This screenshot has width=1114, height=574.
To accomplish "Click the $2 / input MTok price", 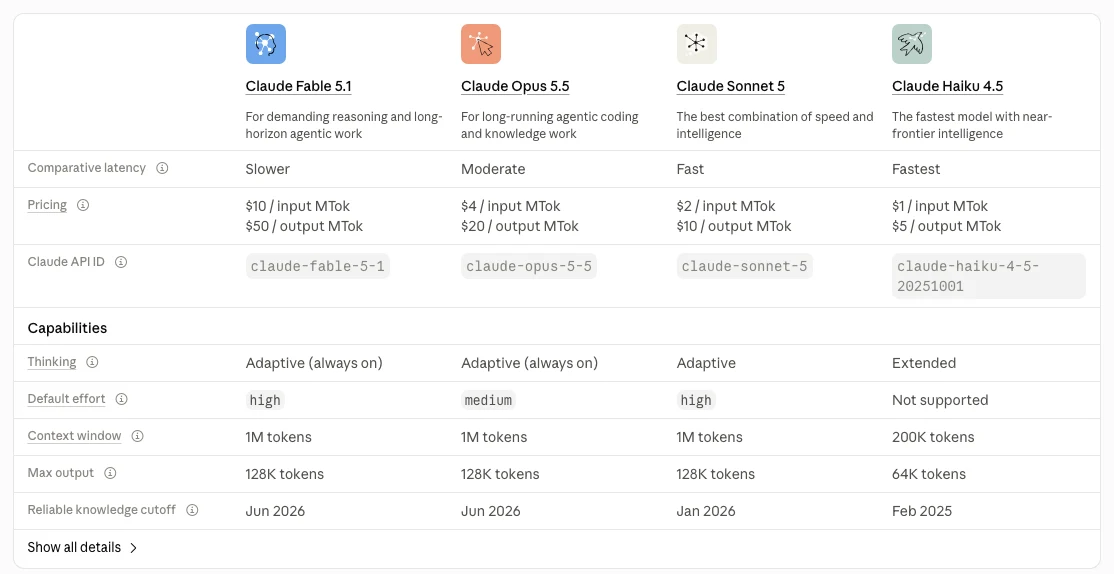I will pyautogui.click(x=725, y=206).
